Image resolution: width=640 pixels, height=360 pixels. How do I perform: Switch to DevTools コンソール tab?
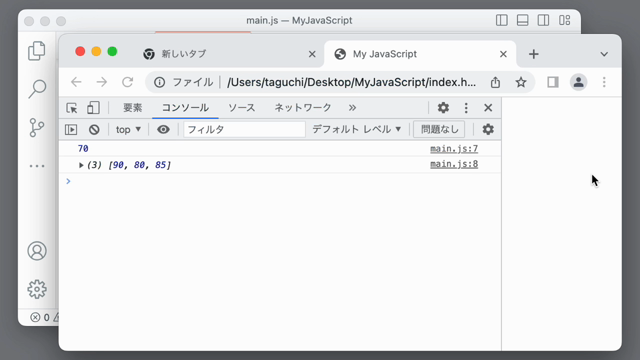coord(185,108)
